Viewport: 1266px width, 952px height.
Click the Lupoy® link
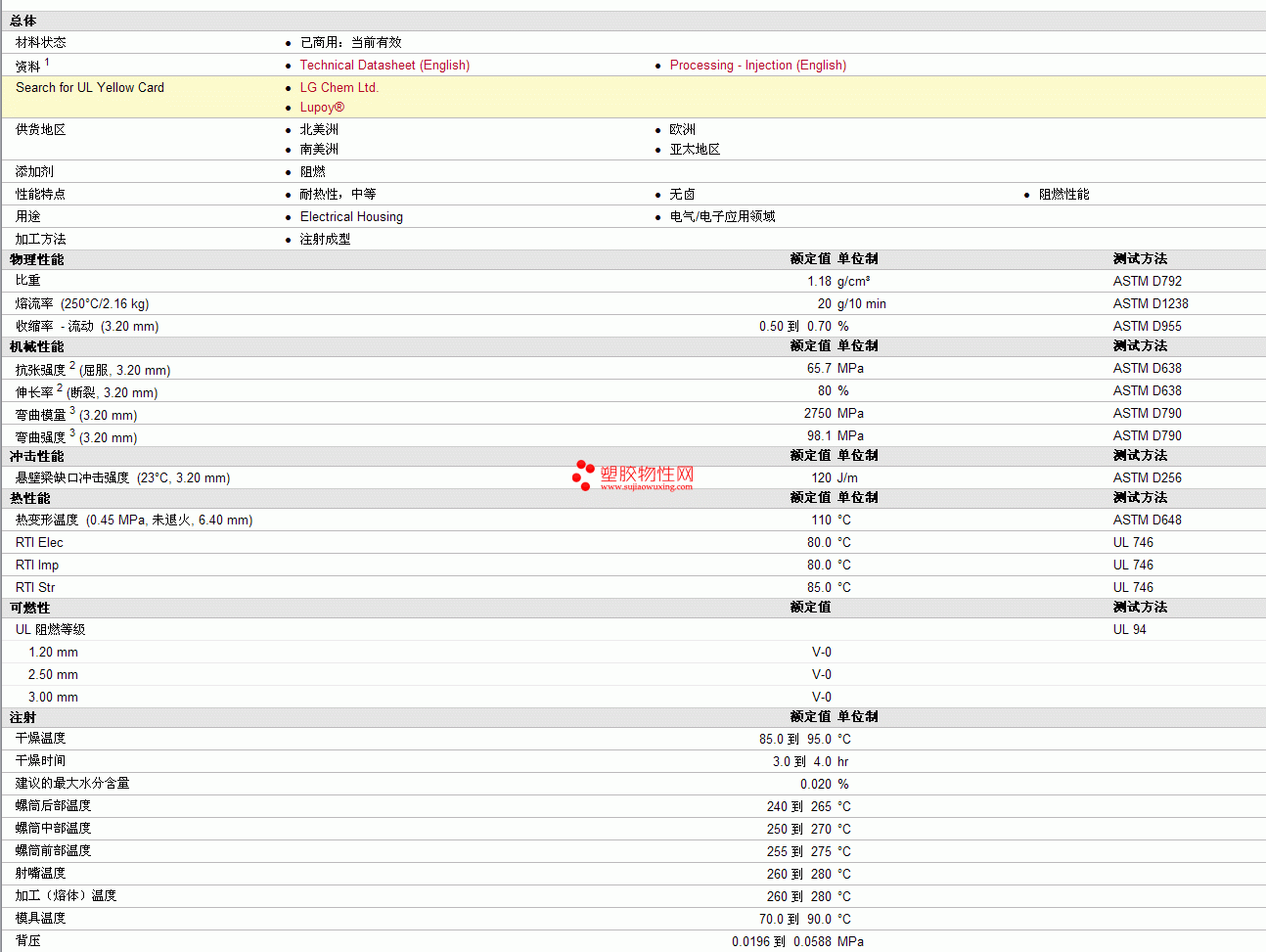[322, 108]
